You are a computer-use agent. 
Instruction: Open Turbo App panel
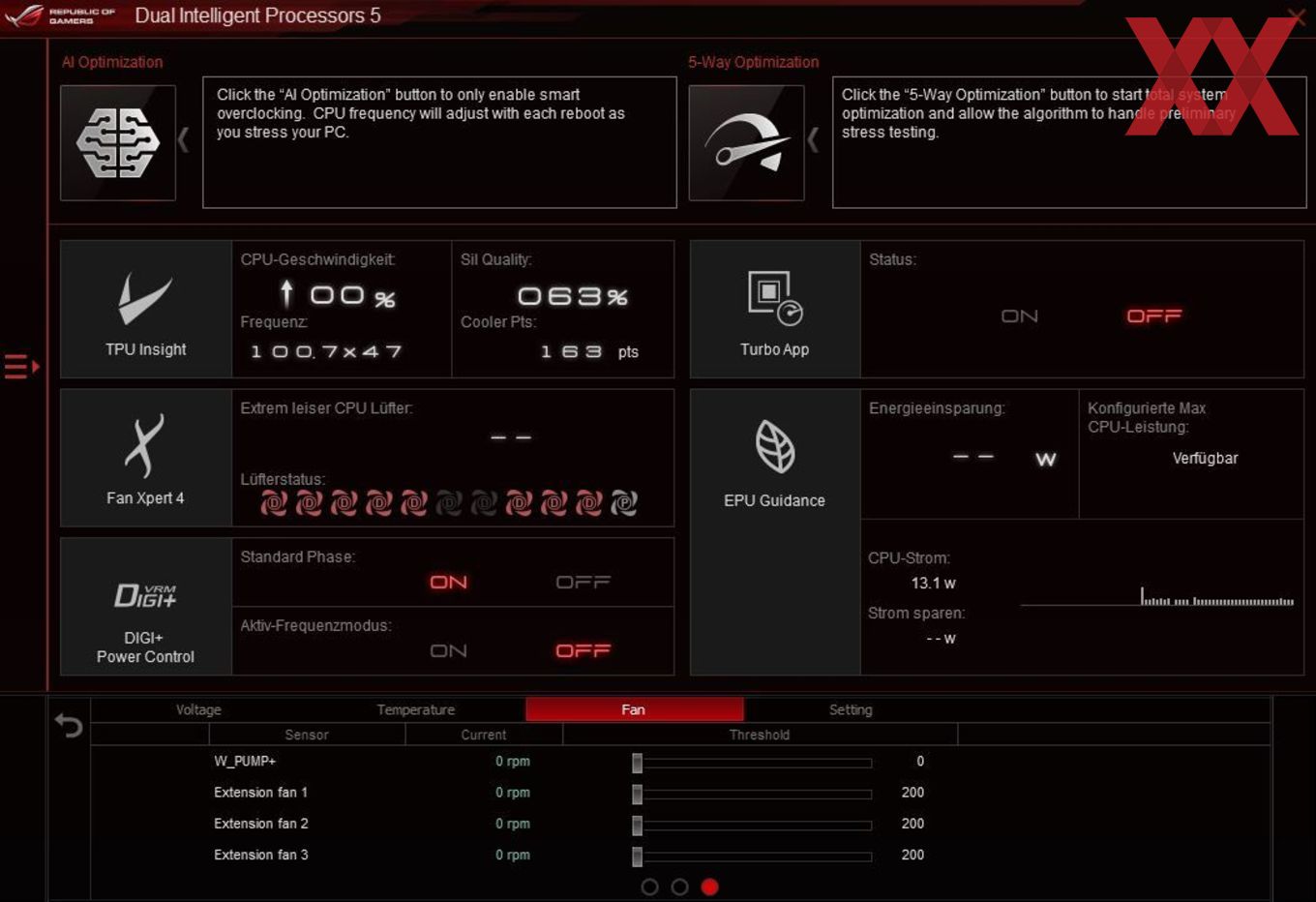pyautogui.click(x=775, y=310)
